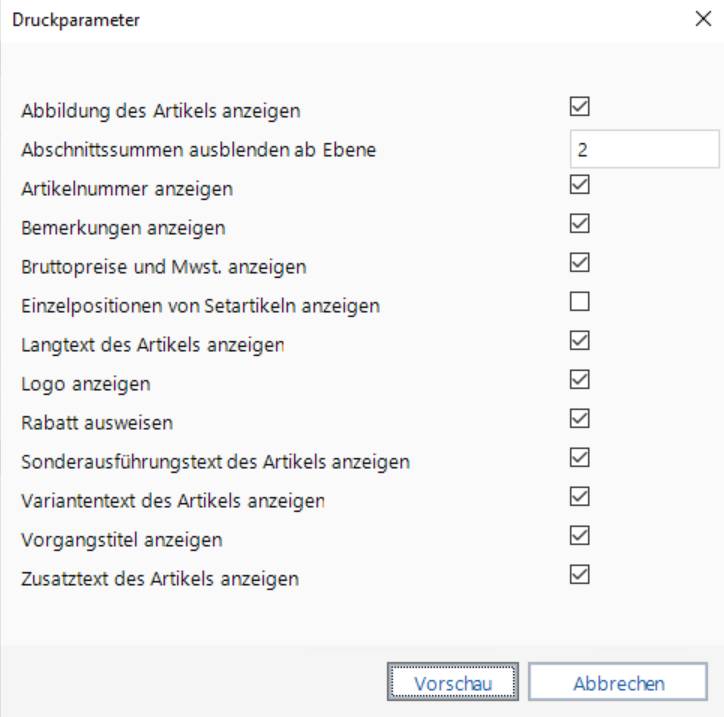The width and height of the screenshot is (724, 717).
Task: Disable the Rabatt ausweisen checkbox
Action: point(579,418)
